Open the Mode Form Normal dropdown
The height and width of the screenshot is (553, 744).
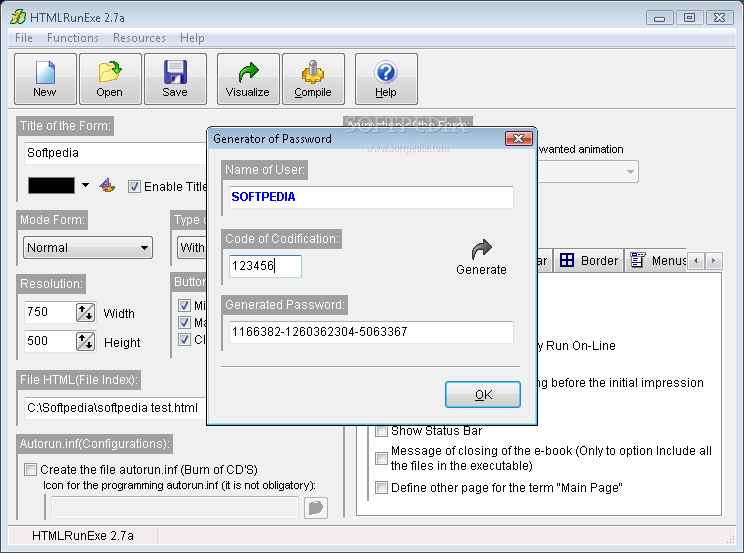click(x=88, y=248)
